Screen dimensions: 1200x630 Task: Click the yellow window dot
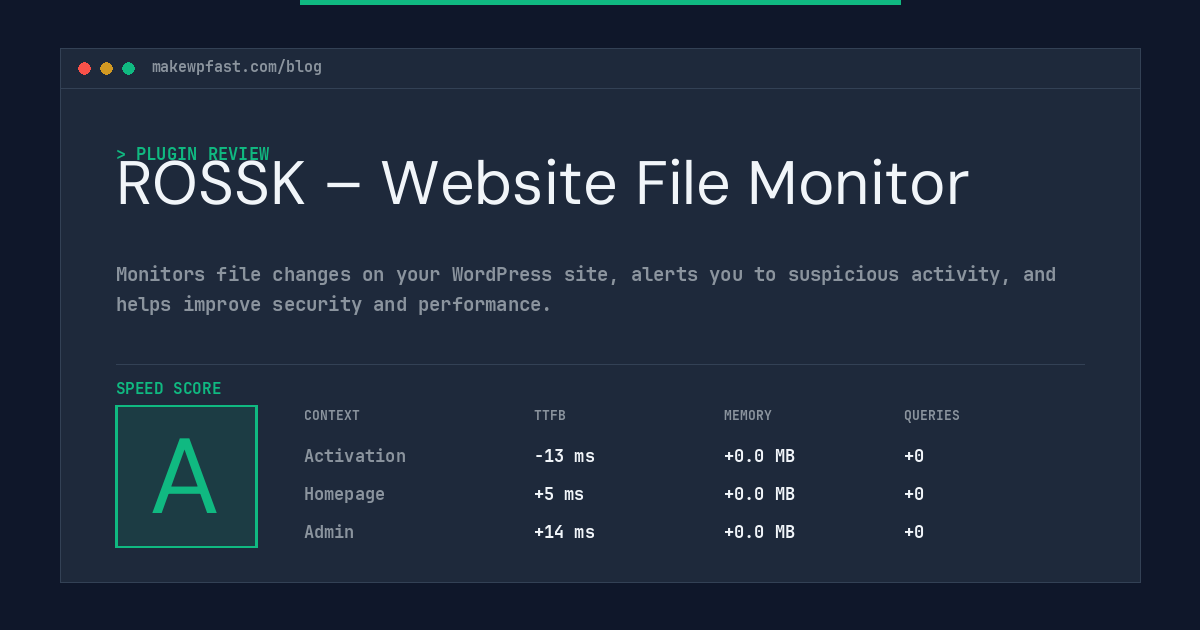tap(106, 68)
